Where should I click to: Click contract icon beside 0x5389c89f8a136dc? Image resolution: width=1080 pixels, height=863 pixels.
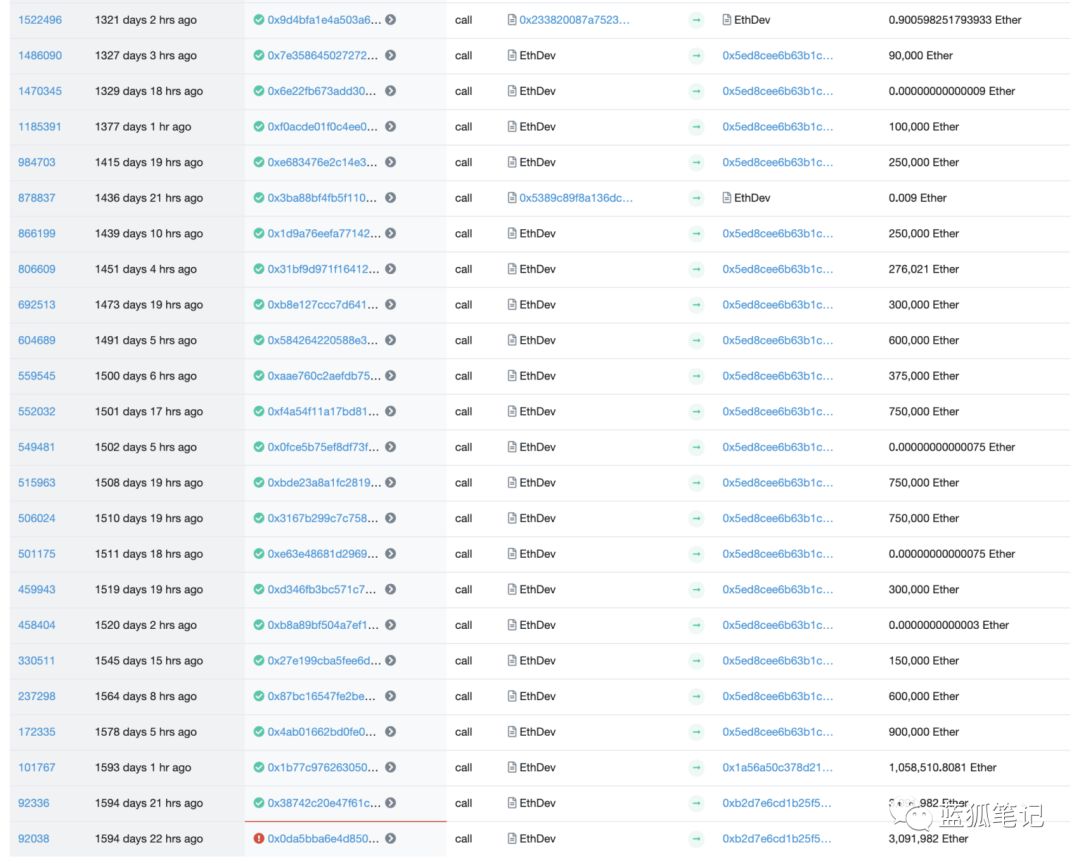click(512, 198)
